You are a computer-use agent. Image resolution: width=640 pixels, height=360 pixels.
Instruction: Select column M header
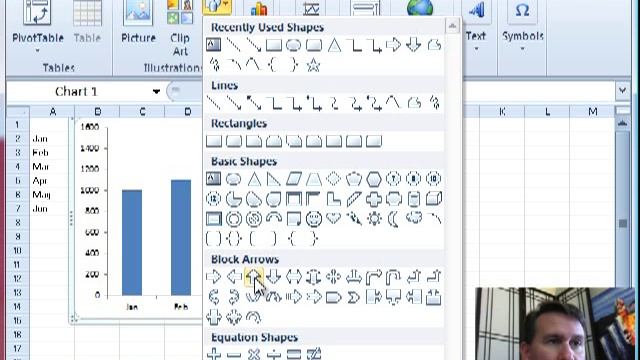pos(593,111)
